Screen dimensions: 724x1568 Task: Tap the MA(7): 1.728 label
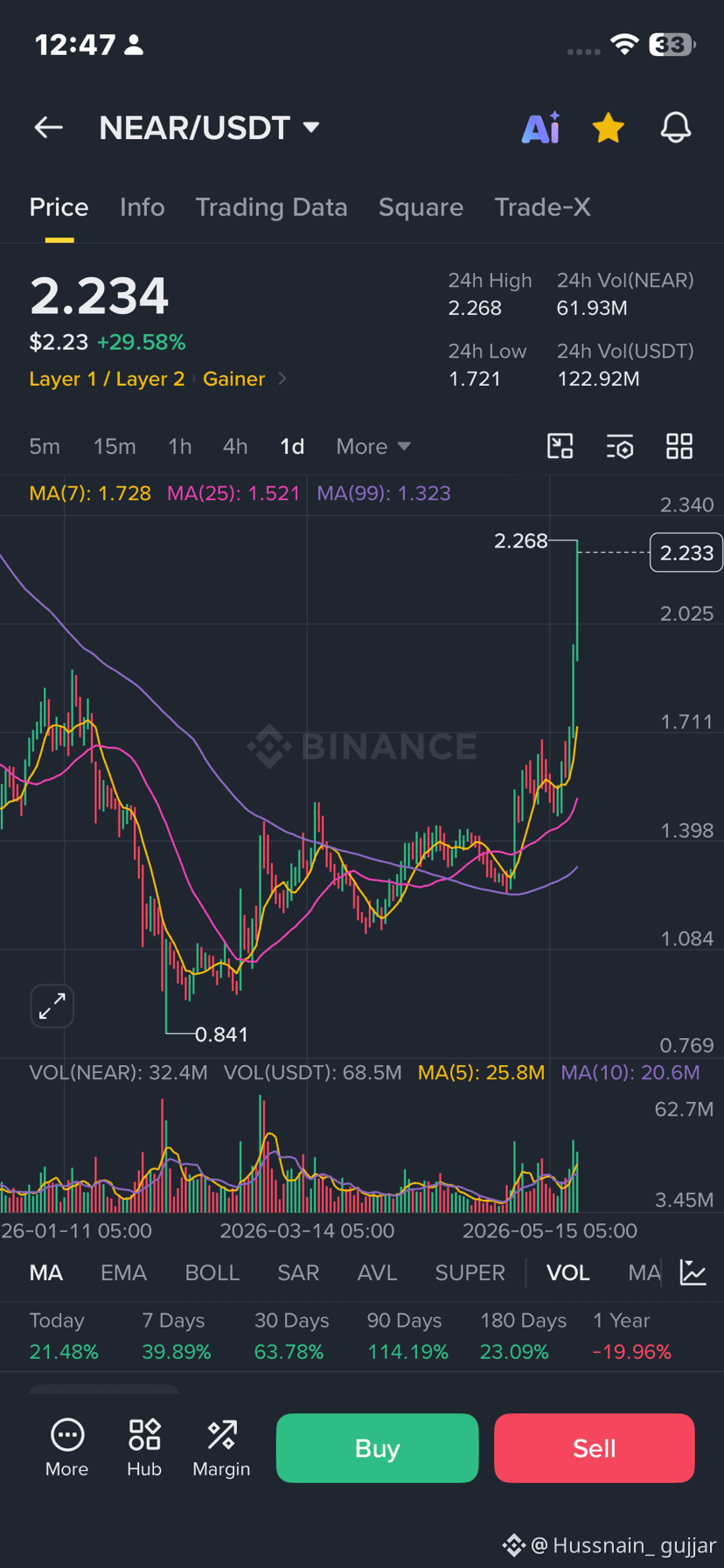coord(90,493)
